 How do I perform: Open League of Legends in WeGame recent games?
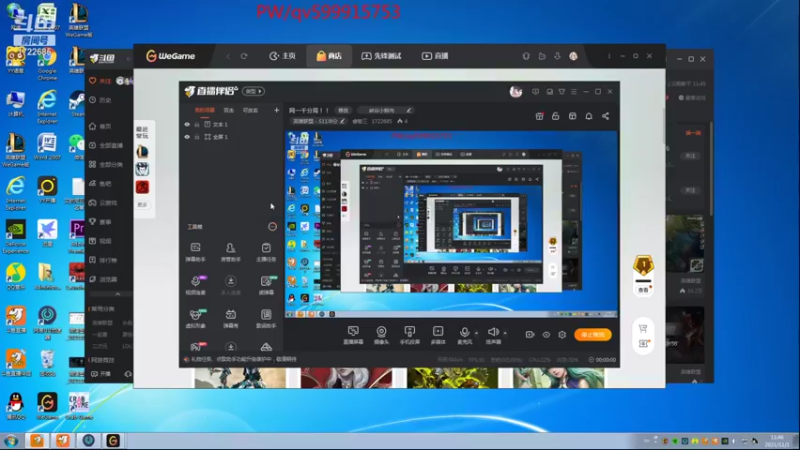[x=142, y=152]
